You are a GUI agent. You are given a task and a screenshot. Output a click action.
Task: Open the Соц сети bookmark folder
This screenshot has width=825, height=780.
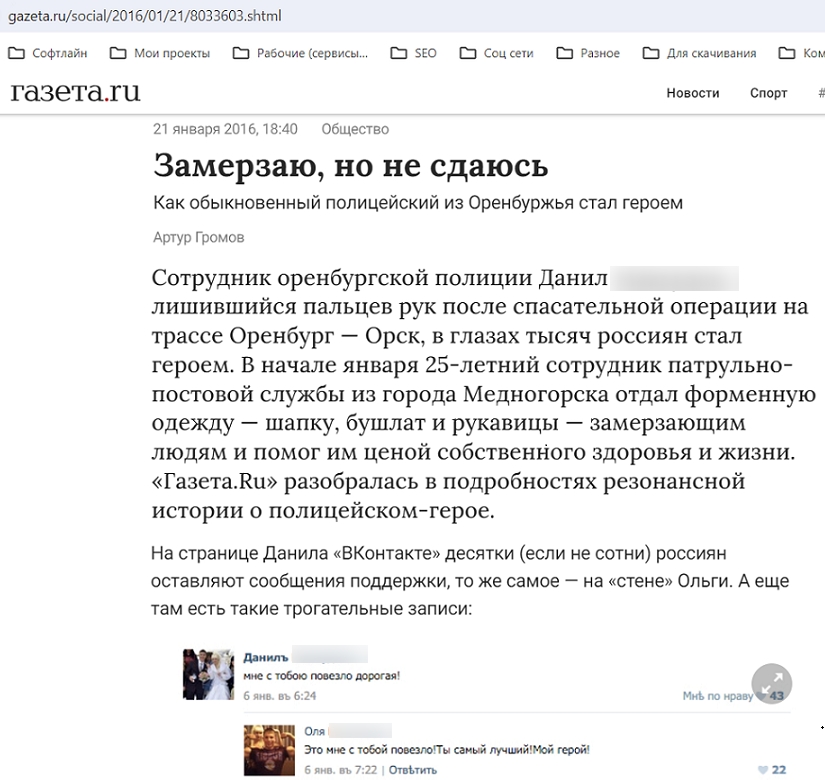coord(496,53)
